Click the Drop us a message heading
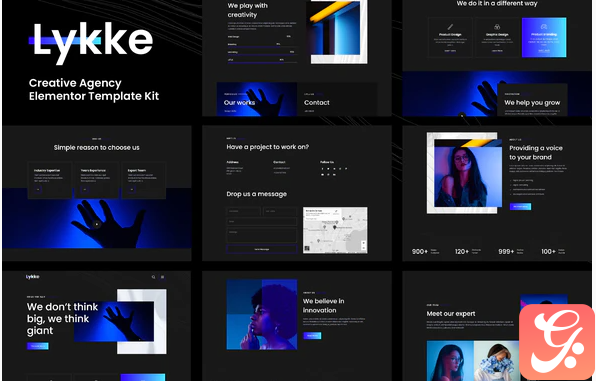This screenshot has width=596, height=381. pos(257,194)
